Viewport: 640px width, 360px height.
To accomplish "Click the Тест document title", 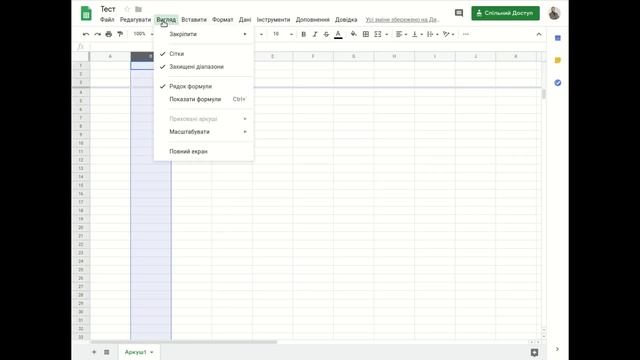I will click(108, 9).
